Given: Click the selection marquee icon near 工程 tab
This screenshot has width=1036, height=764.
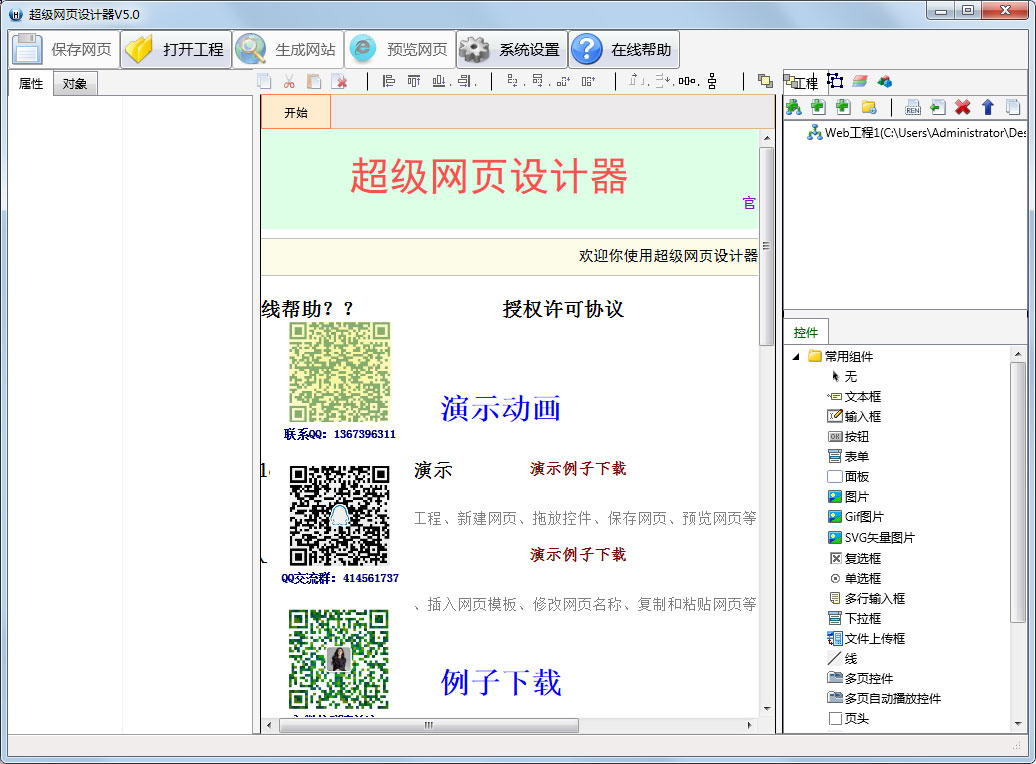Looking at the screenshot, I should 834,81.
